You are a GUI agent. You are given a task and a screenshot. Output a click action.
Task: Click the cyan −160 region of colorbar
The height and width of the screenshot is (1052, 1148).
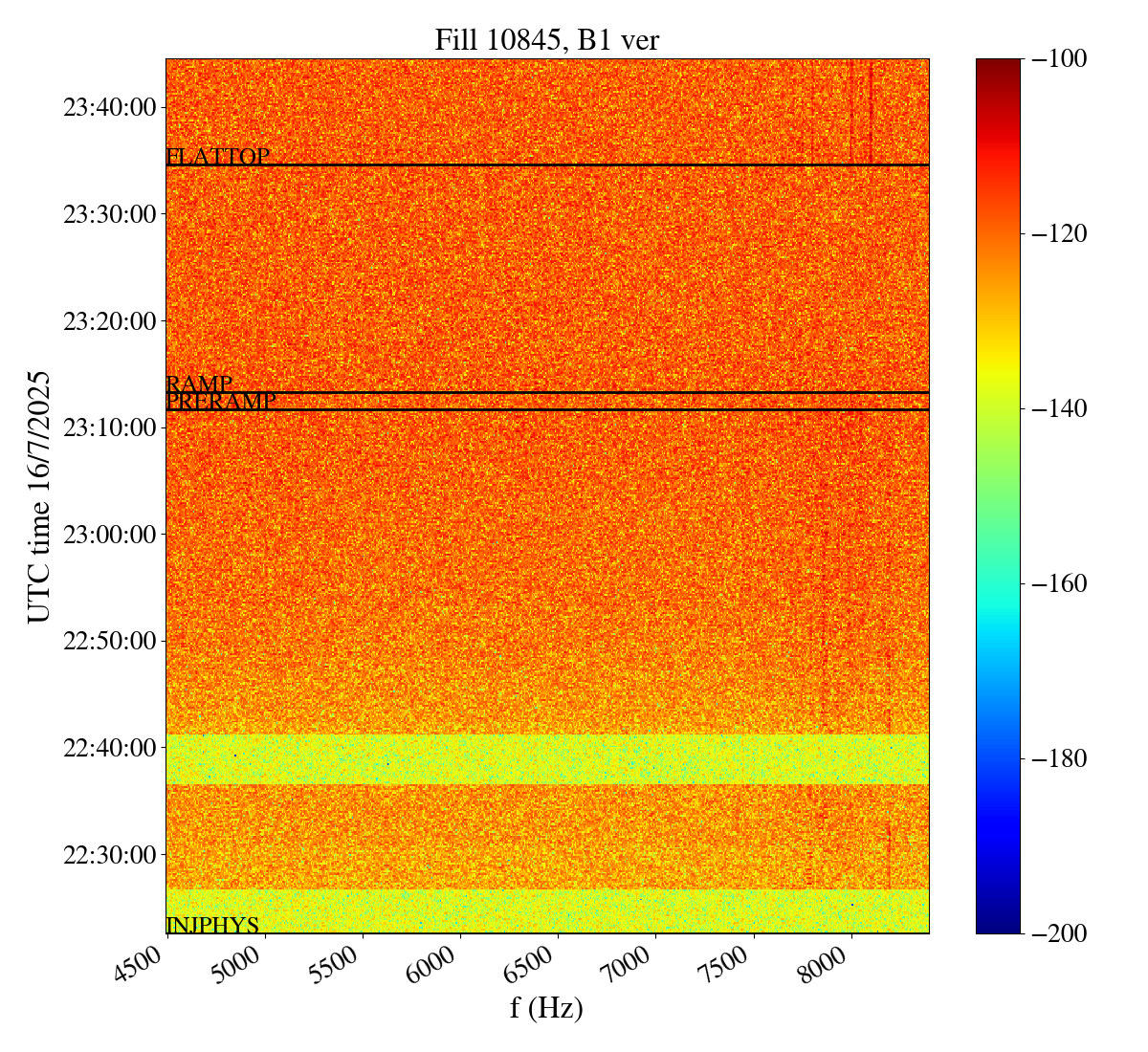tap(998, 583)
